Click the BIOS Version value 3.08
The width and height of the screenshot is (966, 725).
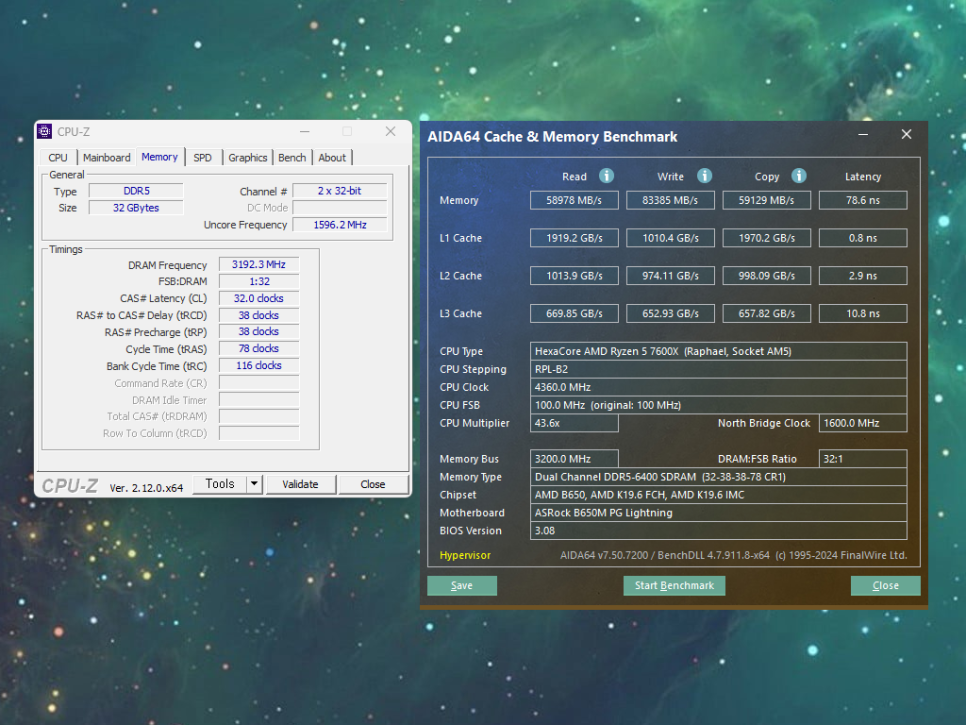(718, 530)
